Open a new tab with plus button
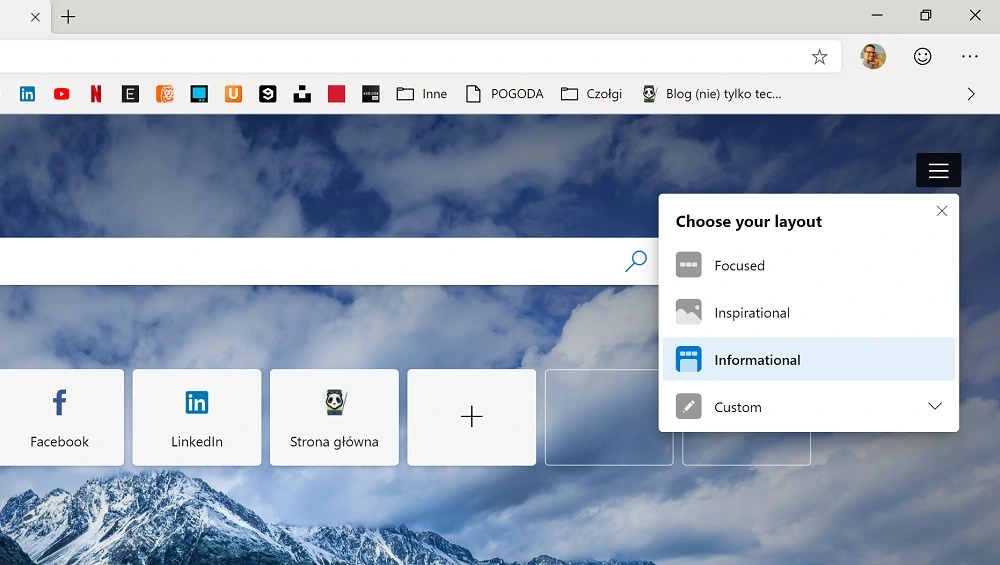 [68, 17]
